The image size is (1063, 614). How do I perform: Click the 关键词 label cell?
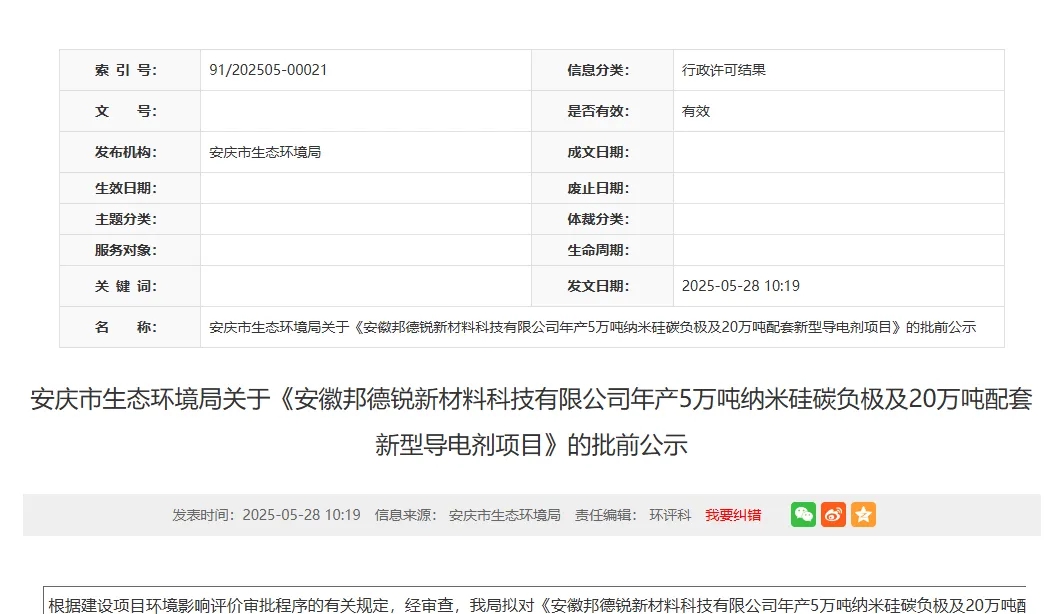[130, 286]
